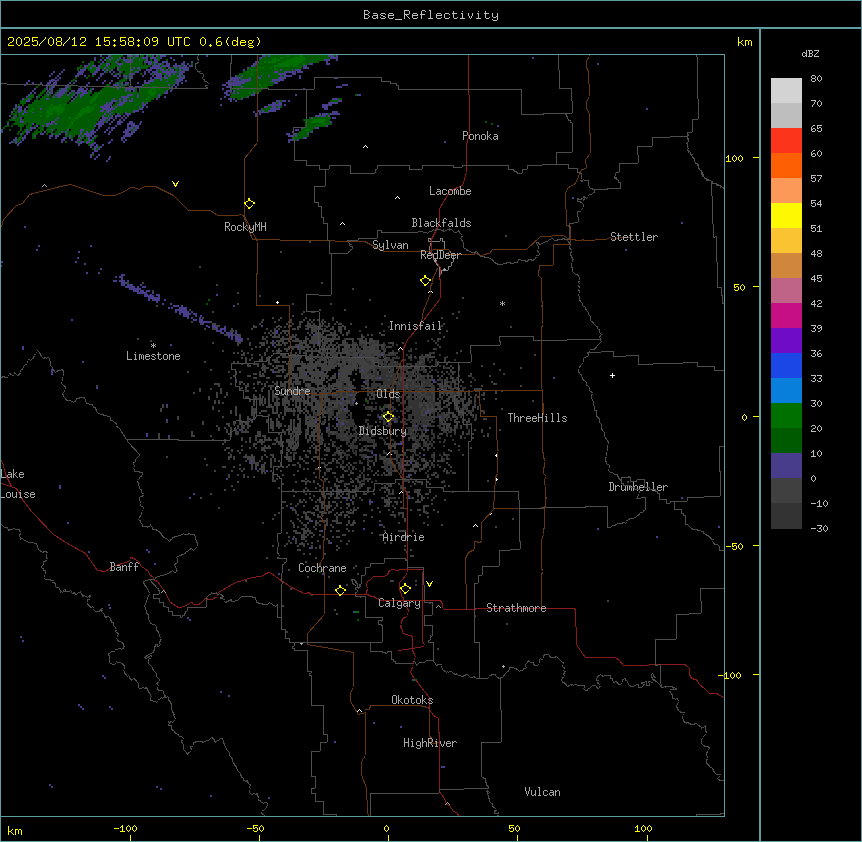Image resolution: width=862 pixels, height=842 pixels.
Task: Select the Okotoks label
Action: pyautogui.click(x=412, y=700)
